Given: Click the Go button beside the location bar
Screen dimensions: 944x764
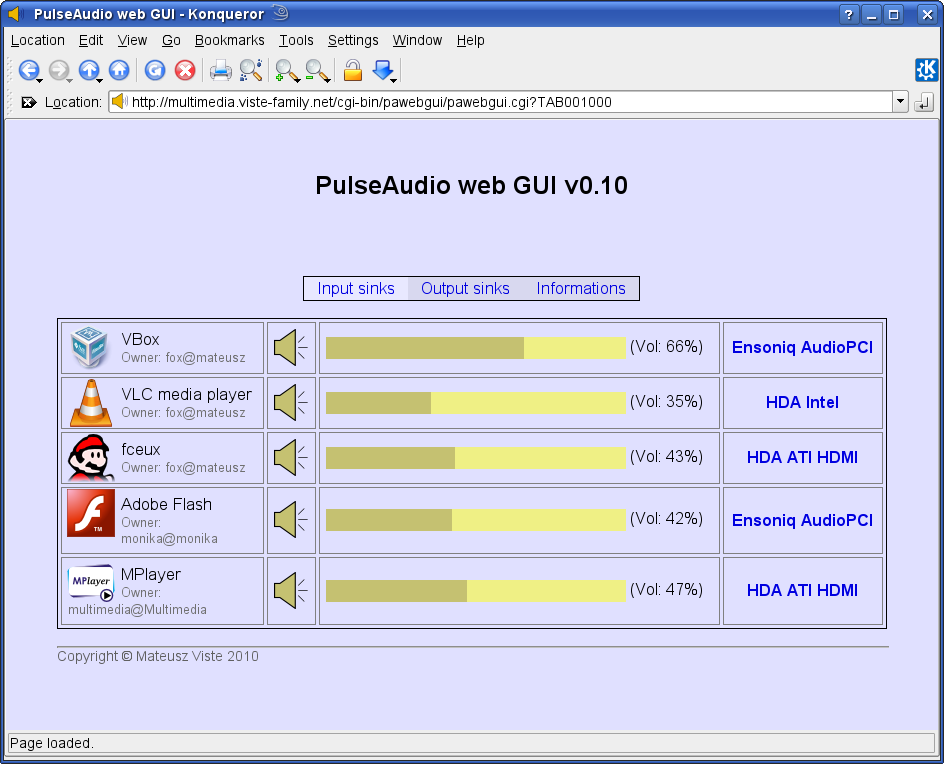Looking at the screenshot, I should click(x=924, y=102).
